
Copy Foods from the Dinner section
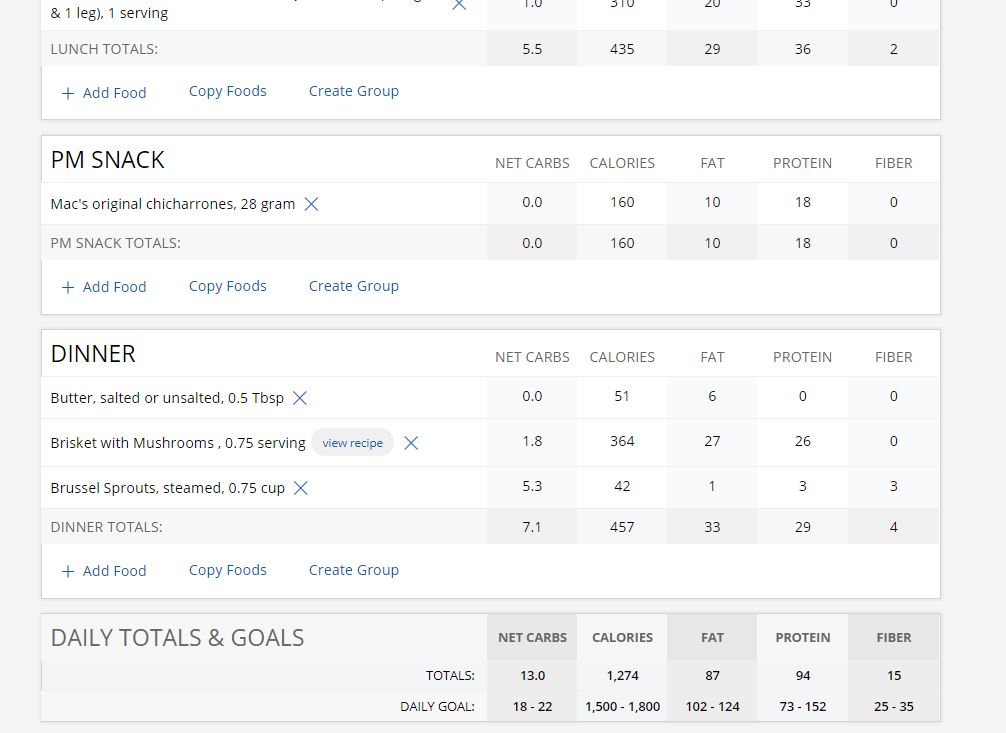pos(227,570)
